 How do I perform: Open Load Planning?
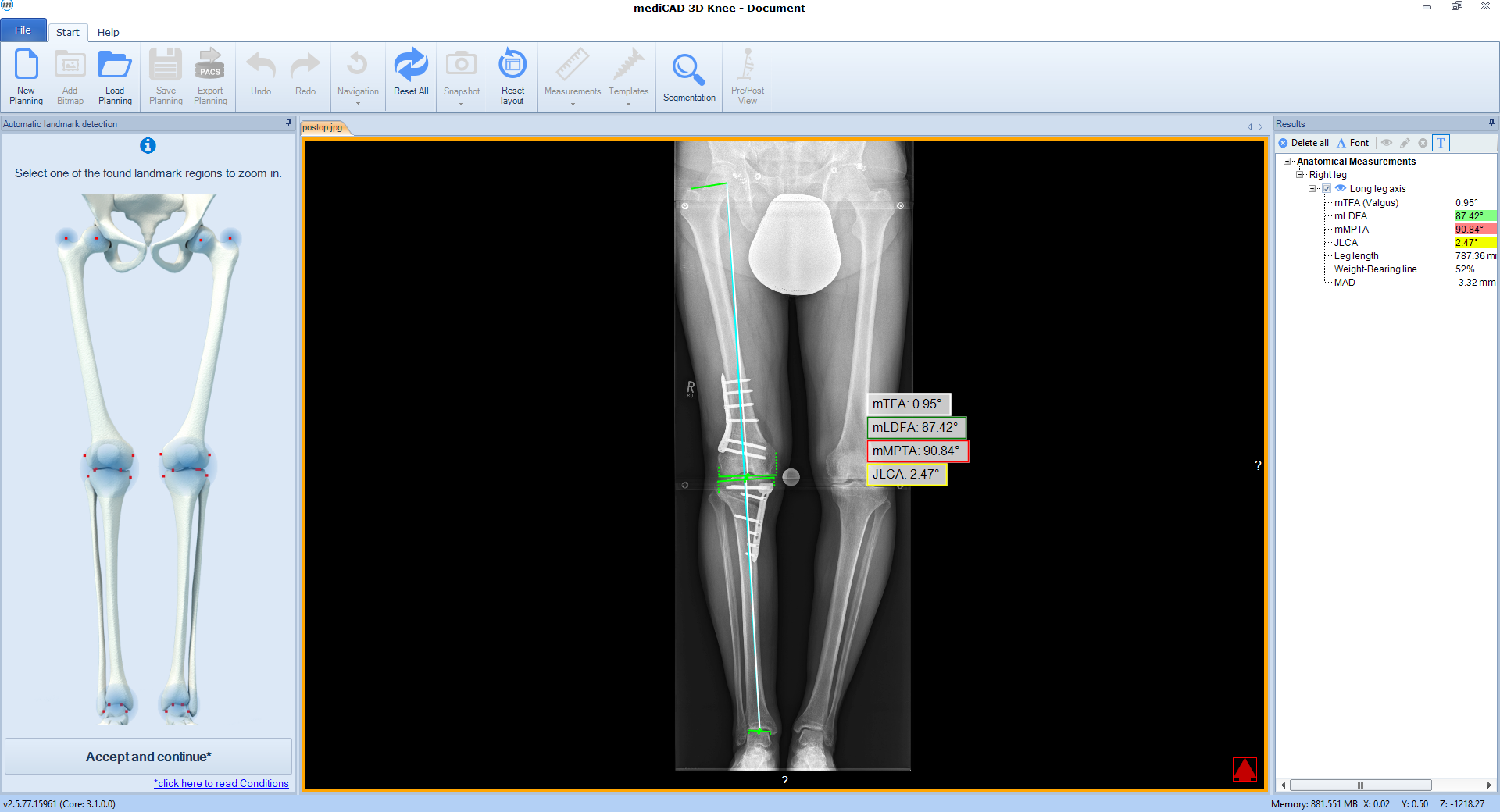point(114,76)
